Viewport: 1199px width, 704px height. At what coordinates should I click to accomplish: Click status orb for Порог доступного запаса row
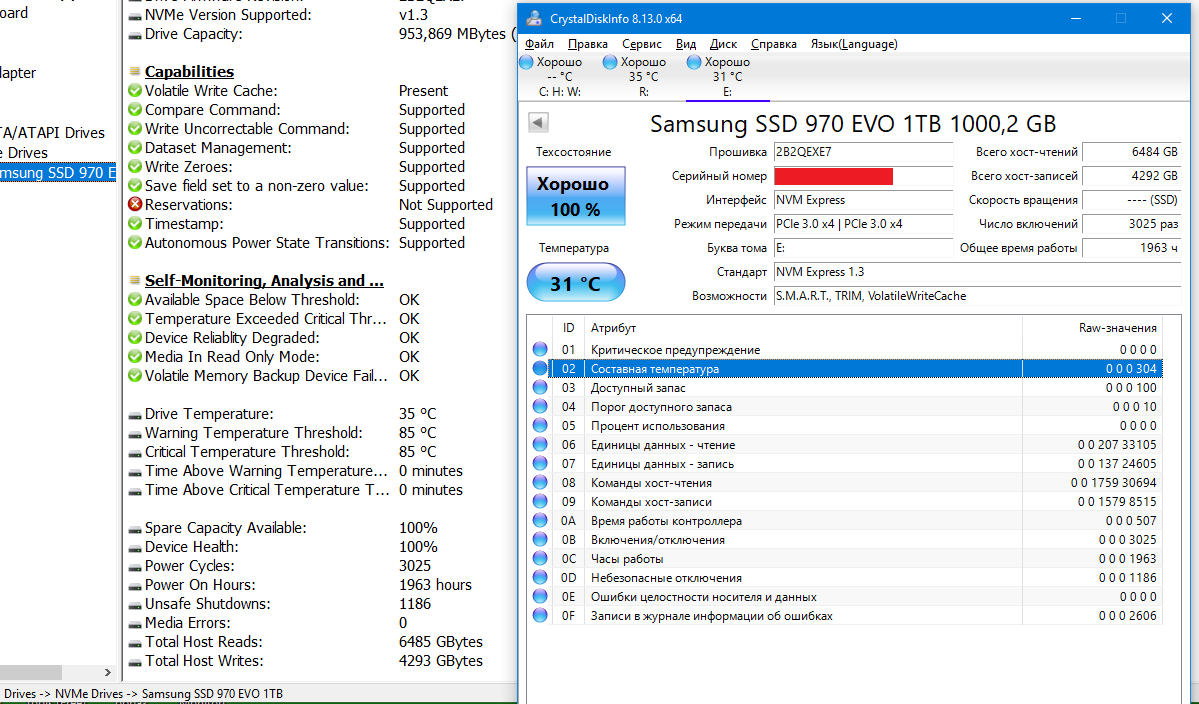[x=540, y=407]
